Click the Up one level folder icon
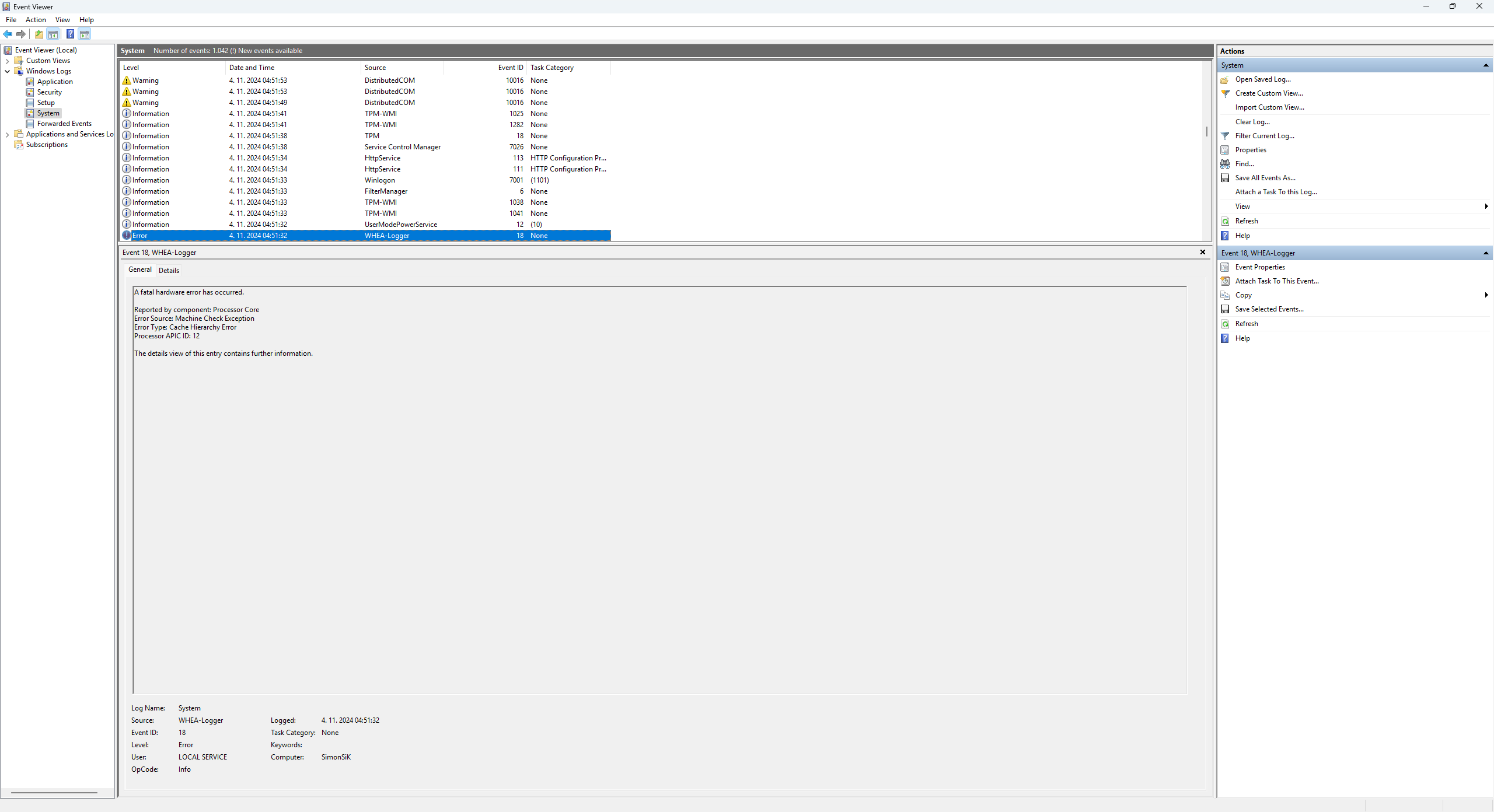Image resolution: width=1494 pixels, height=812 pixels. pyautogui.click(x=39, y=34)
